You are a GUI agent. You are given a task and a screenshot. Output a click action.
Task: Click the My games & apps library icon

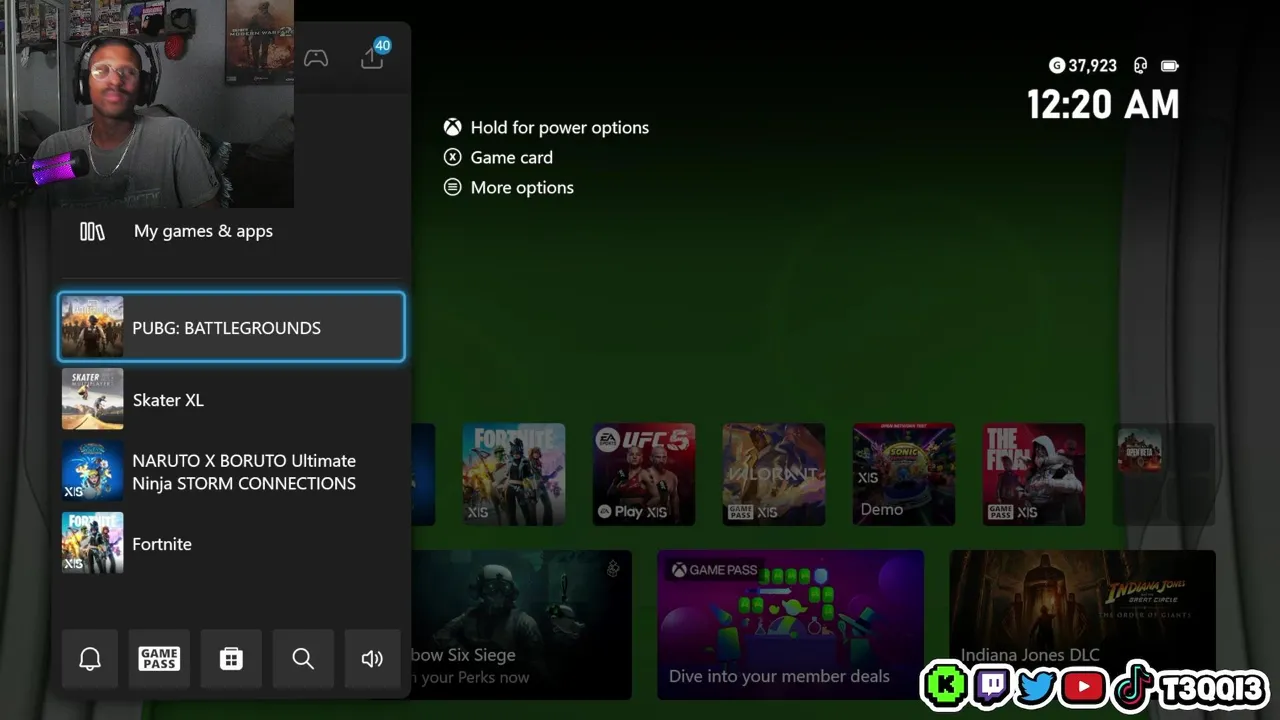[x=92, y=231]
